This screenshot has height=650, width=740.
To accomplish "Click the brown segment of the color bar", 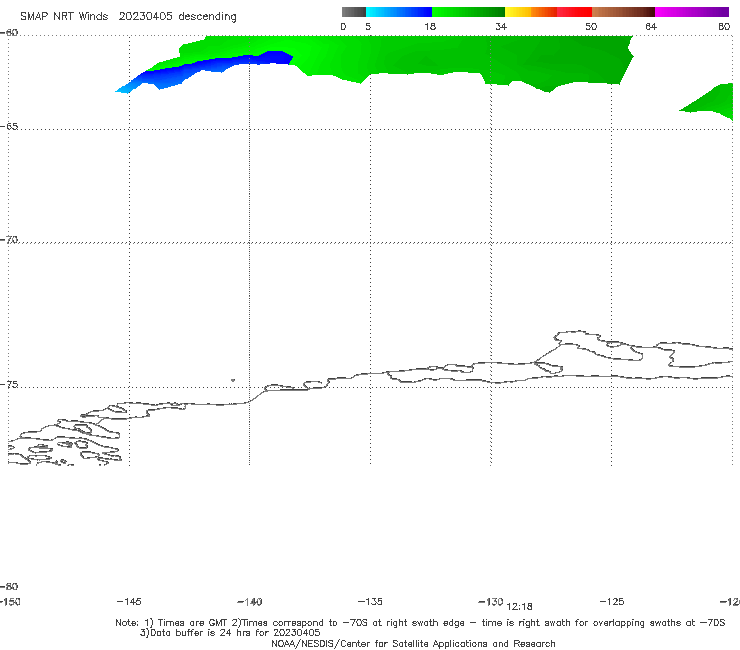I will (x=623, y=12).
